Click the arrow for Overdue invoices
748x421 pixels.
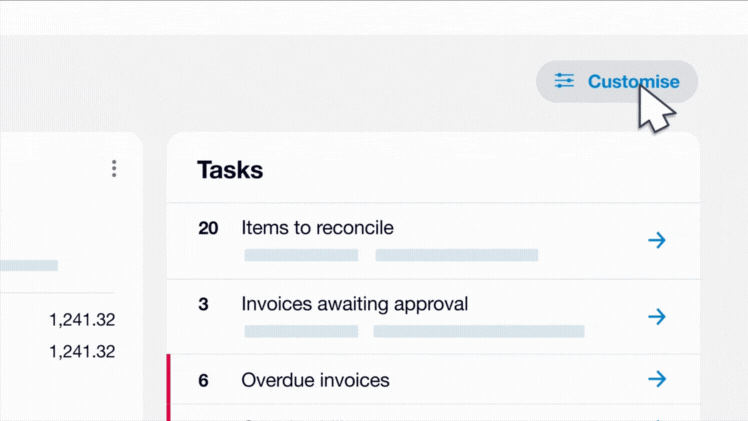coord(657,379)
